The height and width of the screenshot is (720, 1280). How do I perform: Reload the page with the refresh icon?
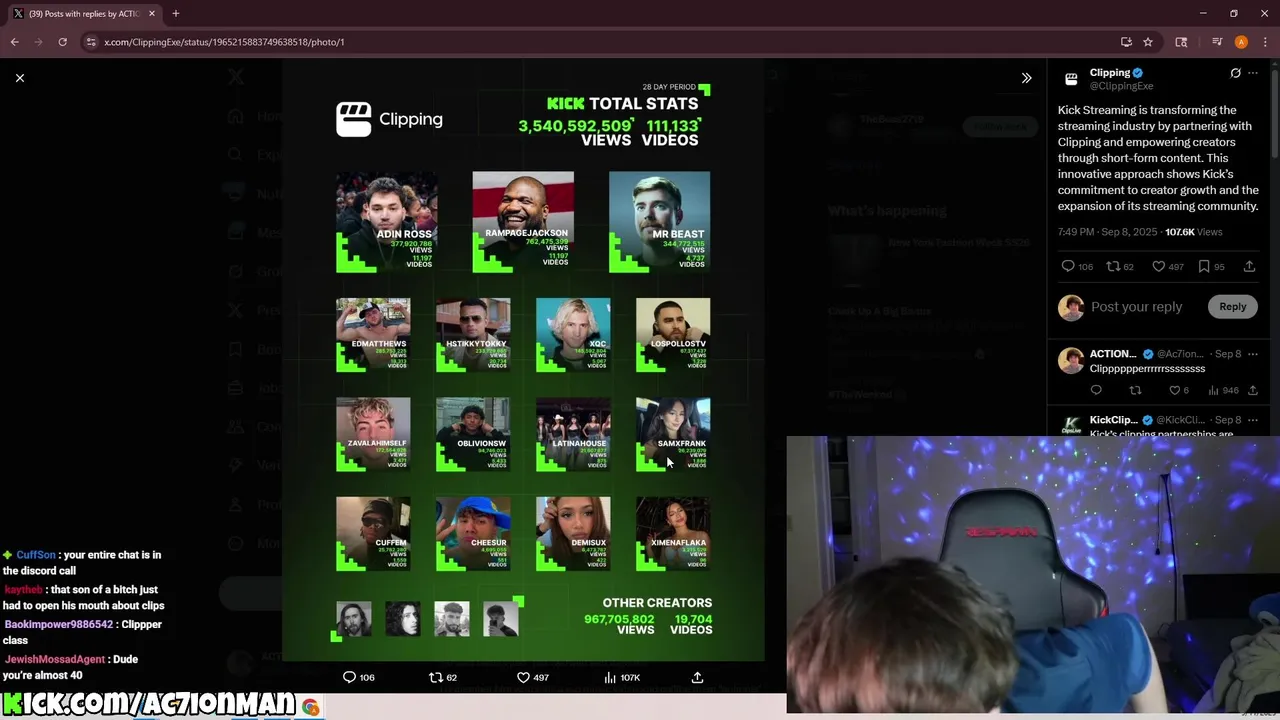(x=62, y=42)
